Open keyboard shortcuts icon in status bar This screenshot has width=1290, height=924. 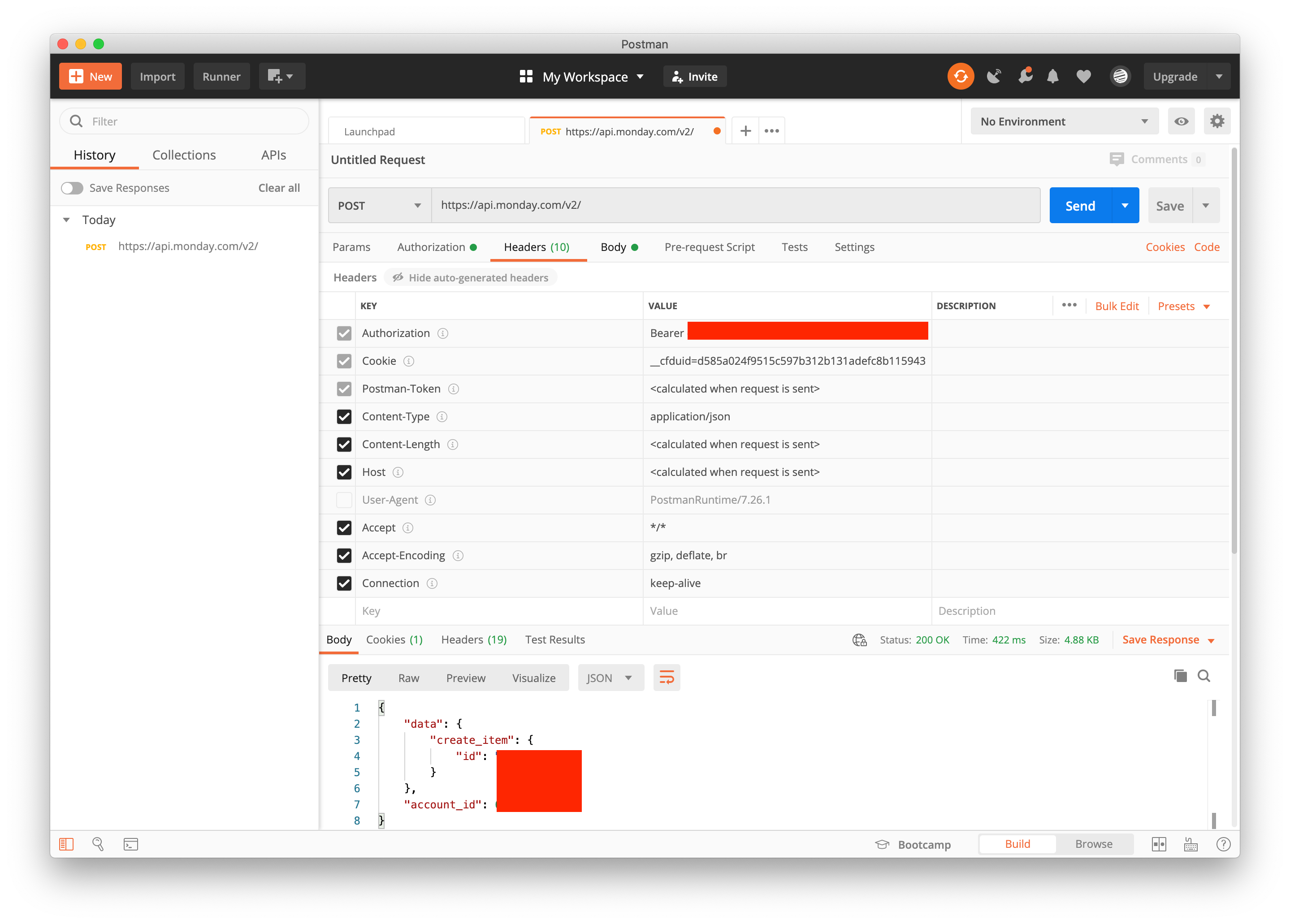tap(1190, 845)
